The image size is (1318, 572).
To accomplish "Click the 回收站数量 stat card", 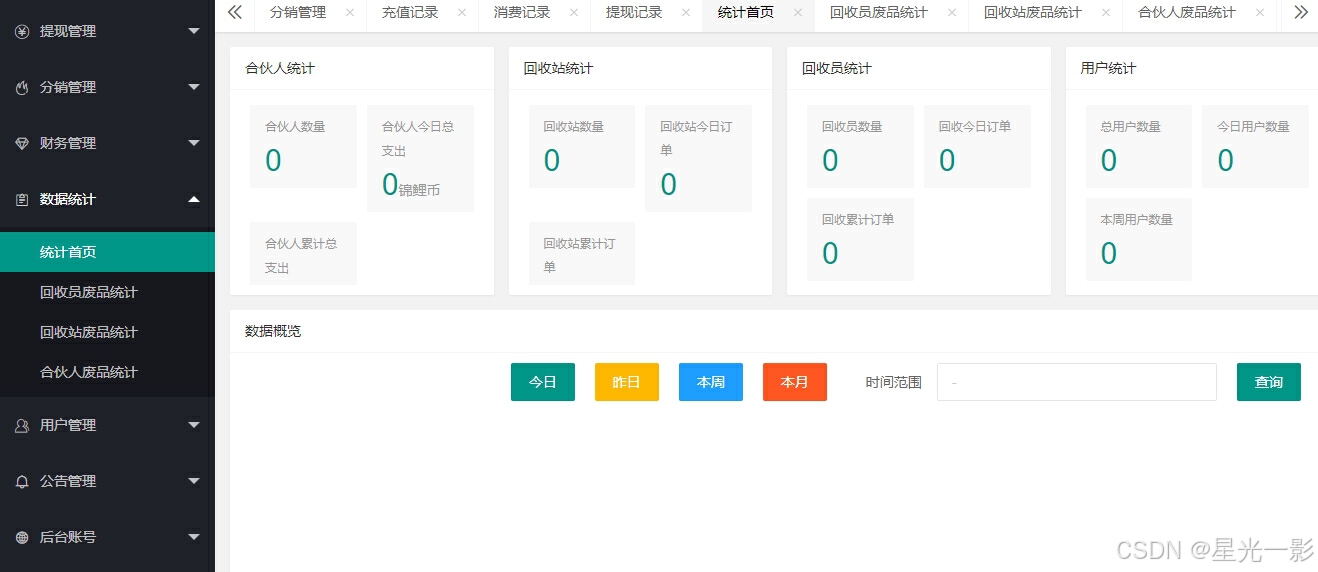I will (582, 146).
